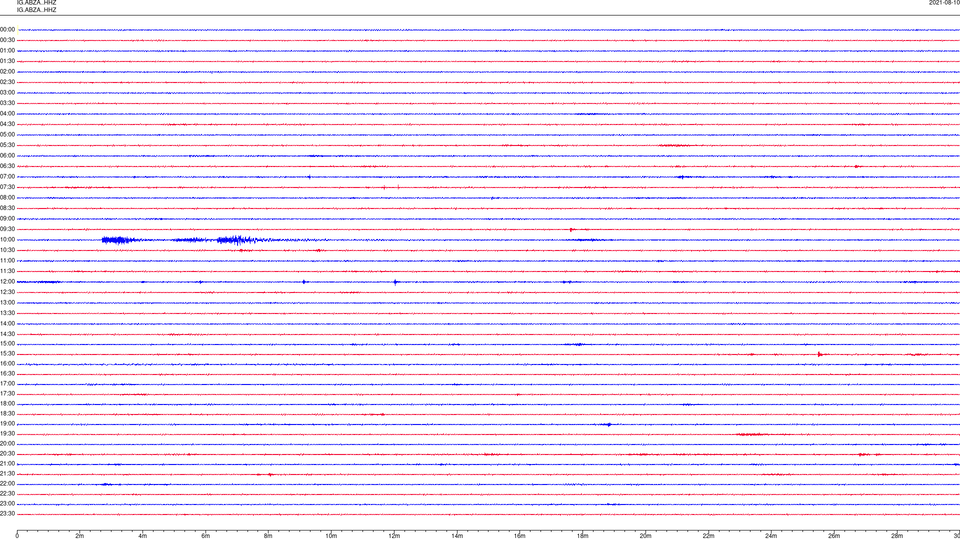960x540 pixels.
Task: Click the 22:00 trace label
Action: tap(7, 484)
